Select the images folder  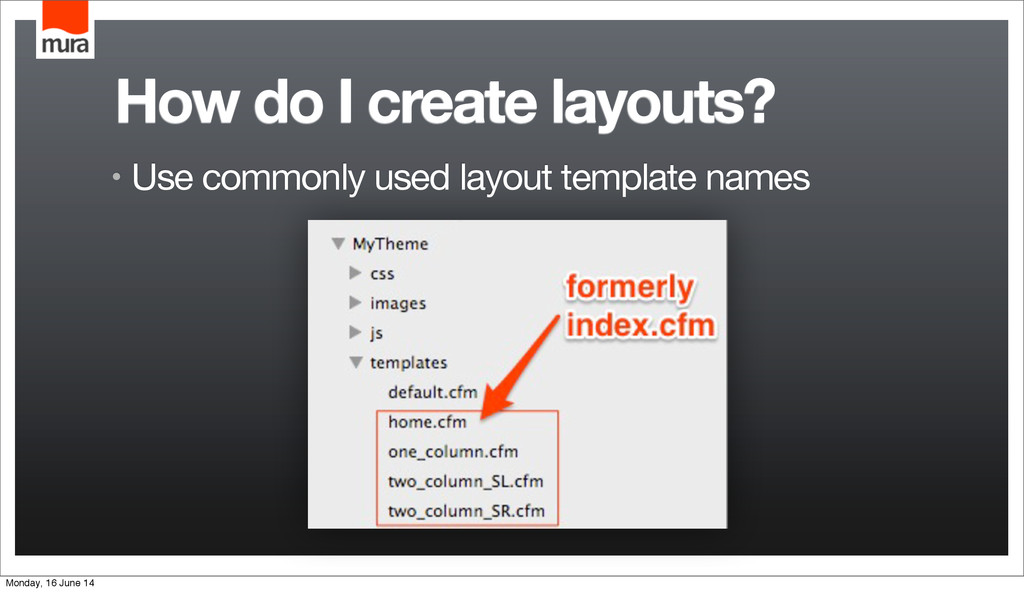pos(398,303)
